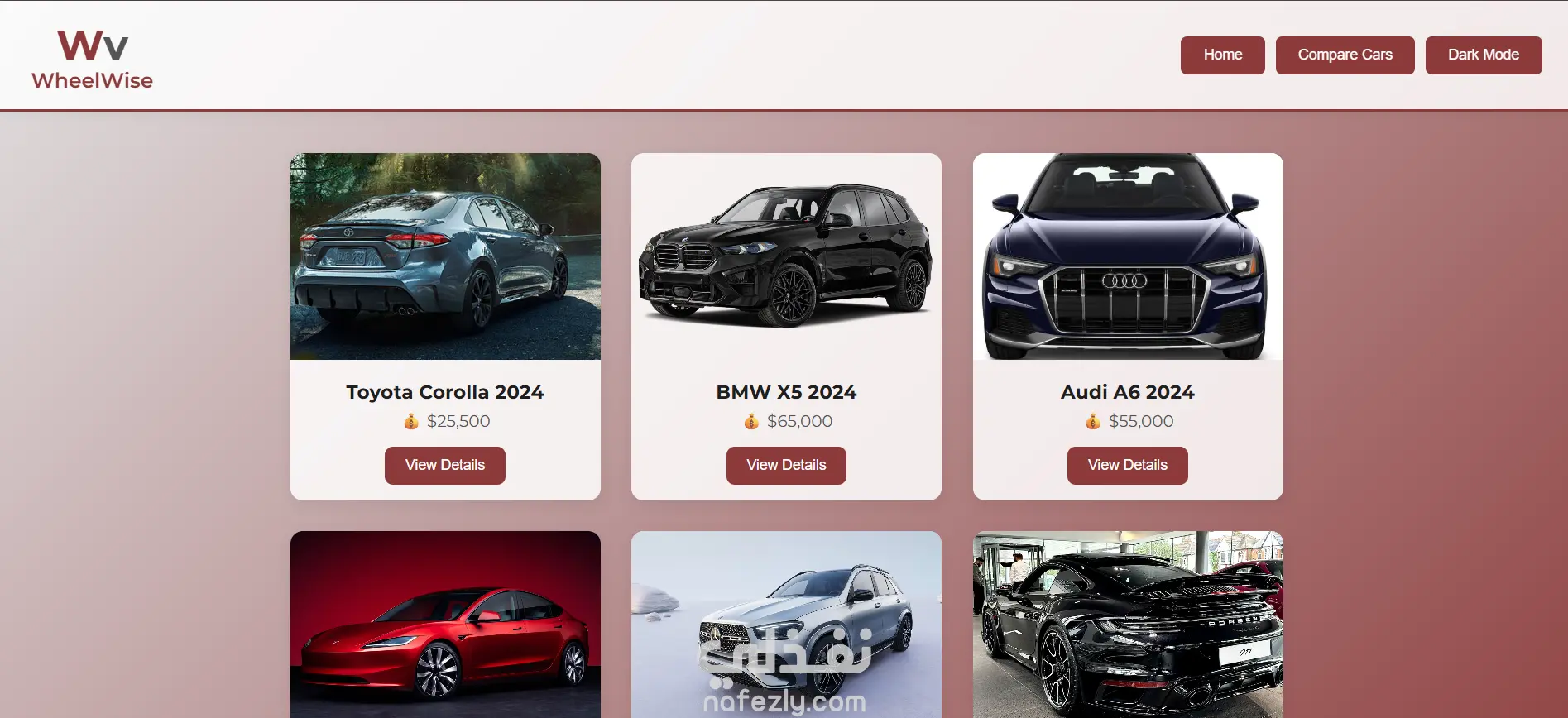The width and height of the screenshot is (1568, 718).
Task: View details for Audi A6 2024
Action: click(x=1128, y=466)
